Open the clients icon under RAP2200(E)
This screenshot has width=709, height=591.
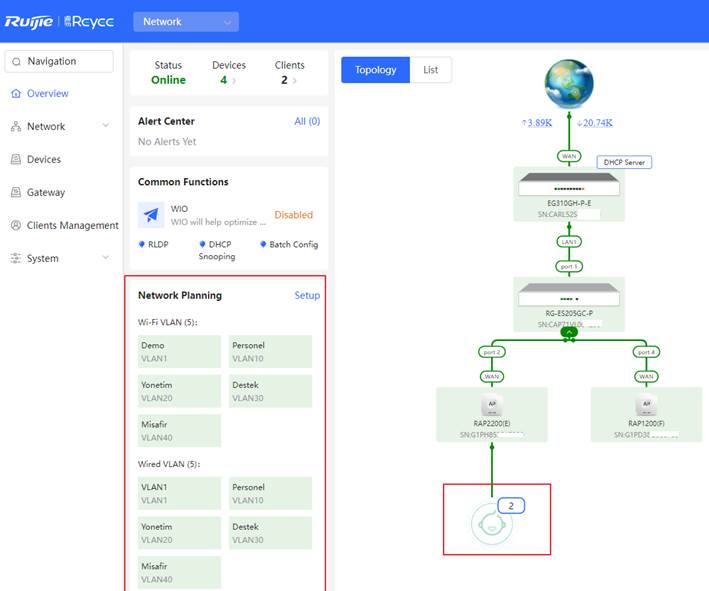pos(491,524)
